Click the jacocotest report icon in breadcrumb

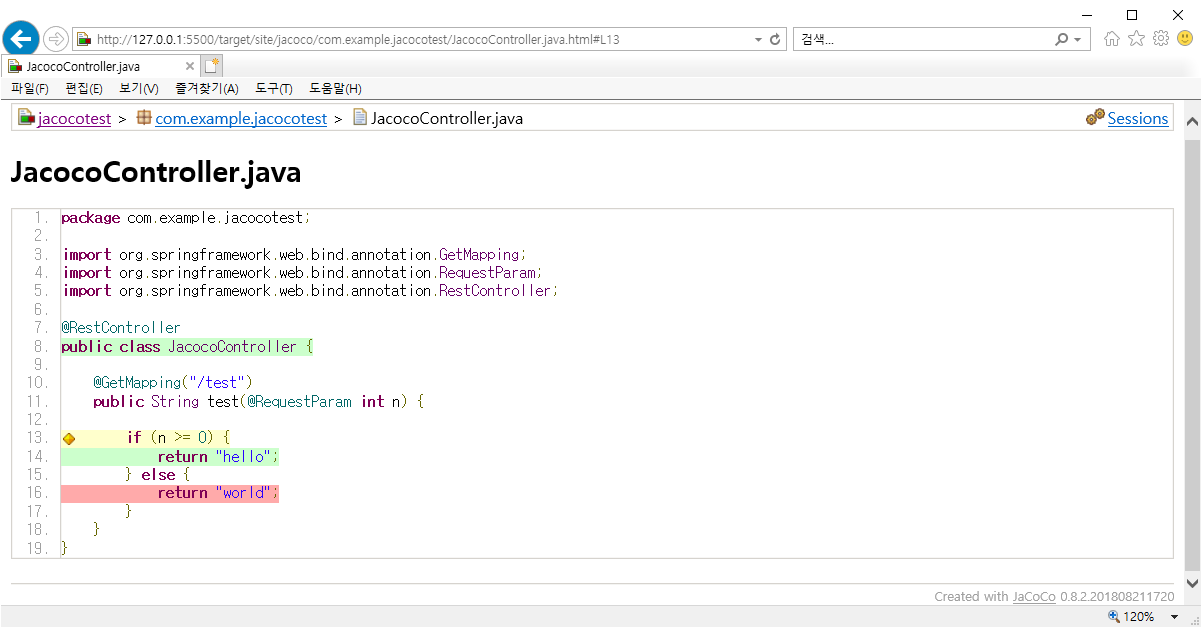(26, 118)
